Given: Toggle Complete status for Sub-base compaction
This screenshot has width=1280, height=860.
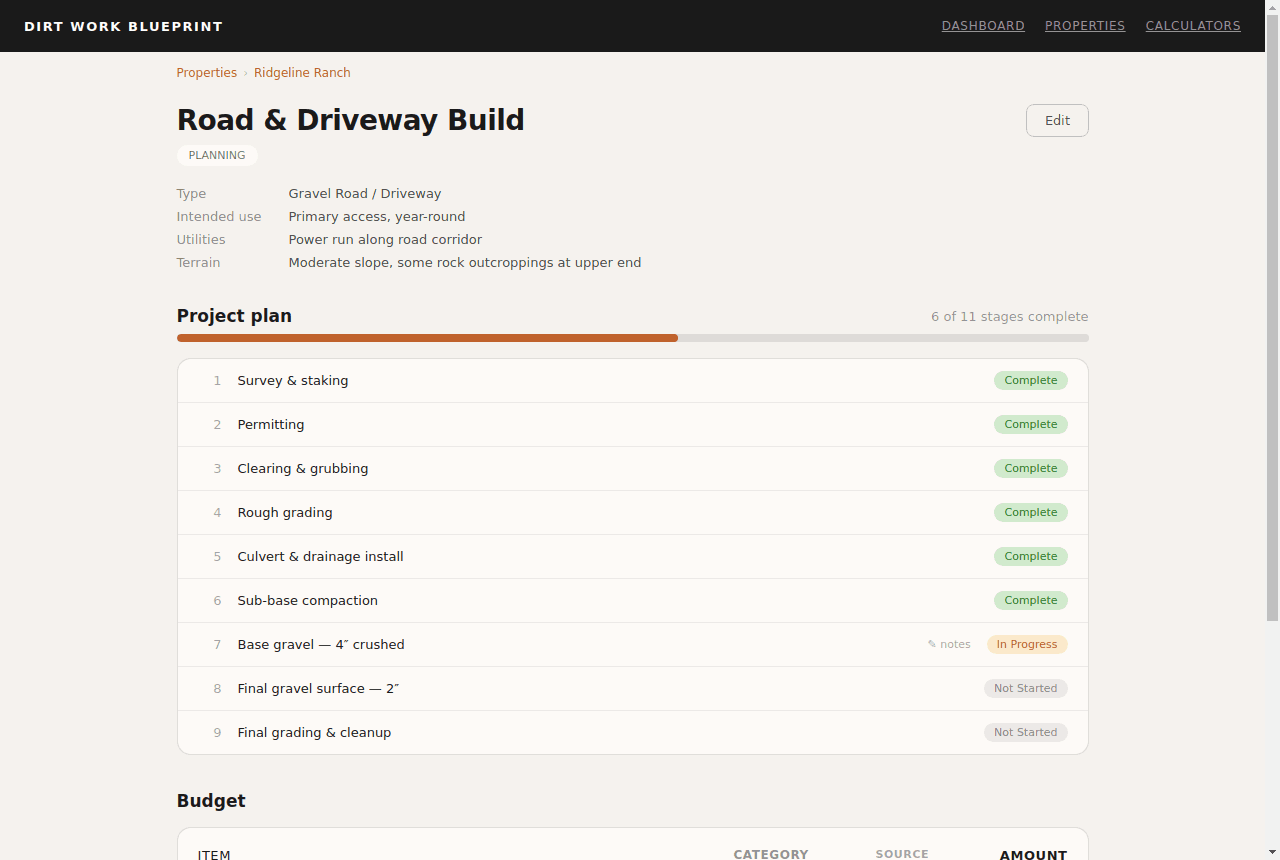Looking at the screenshot, I should [x=1031, y=601].
